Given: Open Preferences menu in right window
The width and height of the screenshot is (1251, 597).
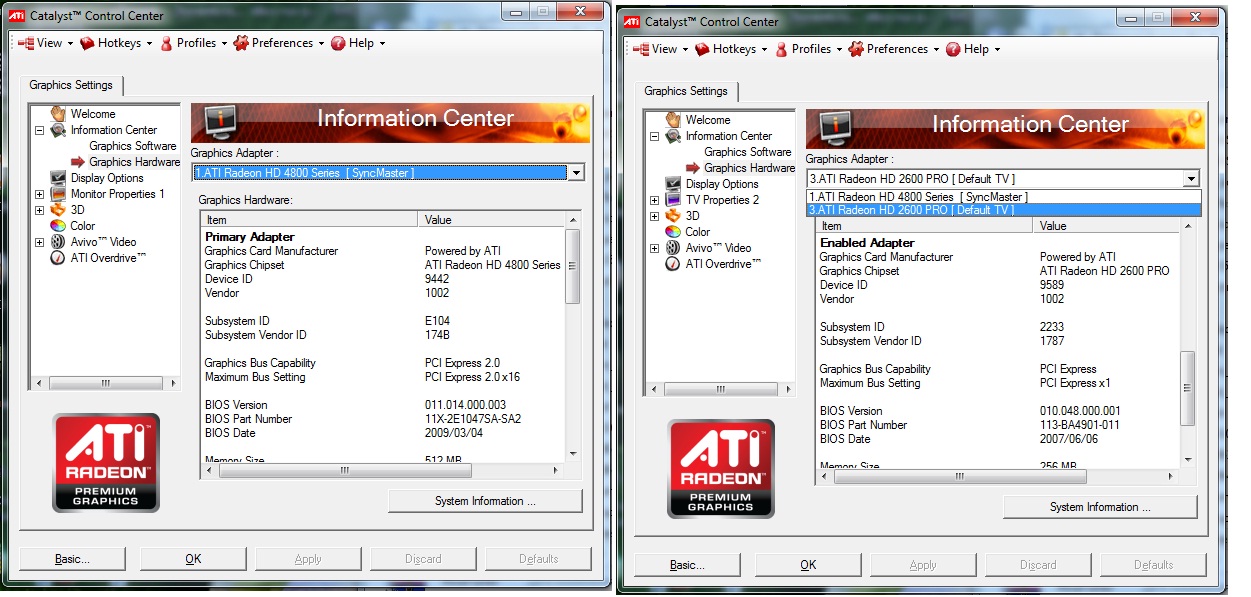Looking at the screenshot, I should click(x=894, y=49).
